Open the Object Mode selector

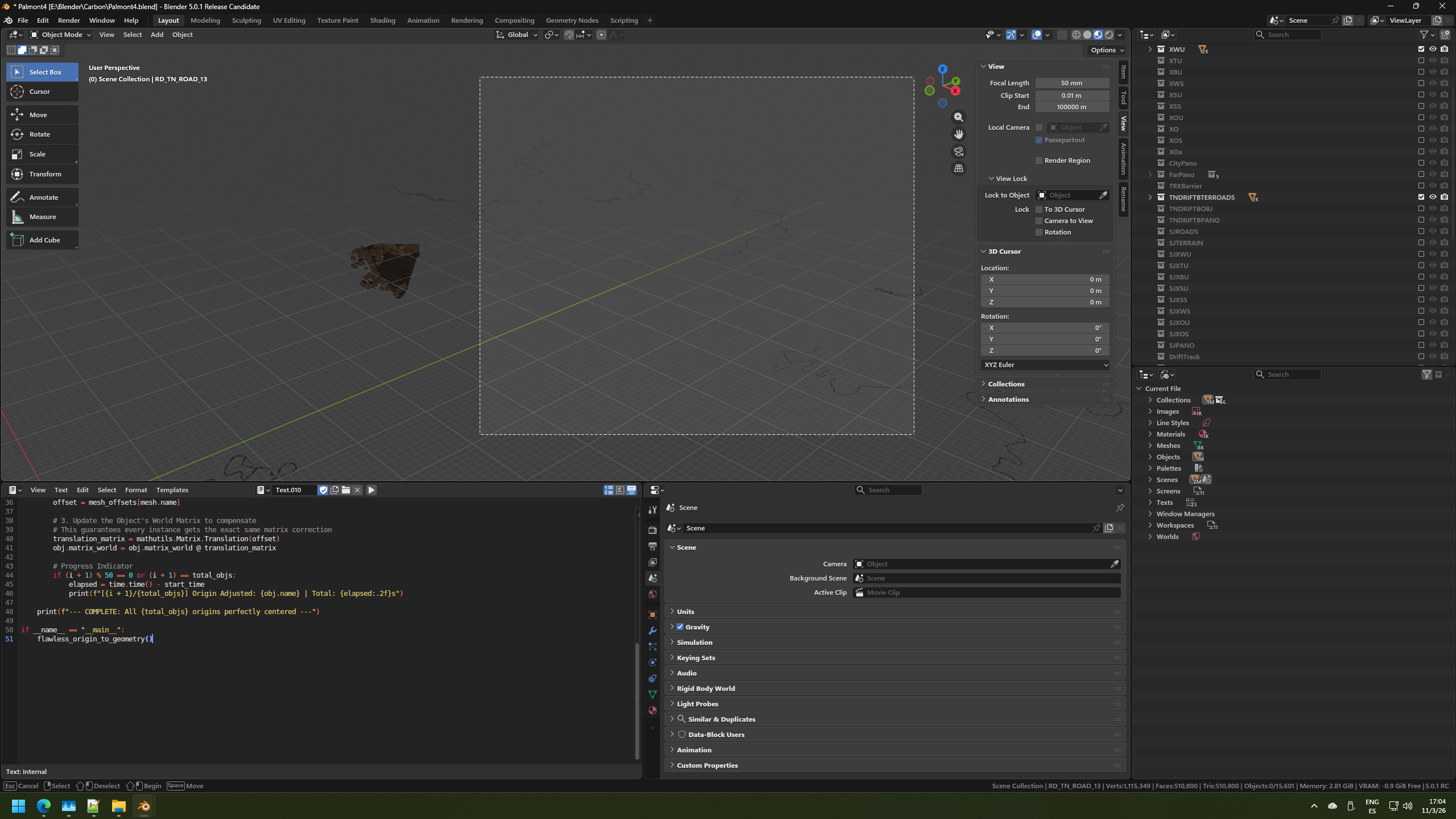click(x=60, y=35)
